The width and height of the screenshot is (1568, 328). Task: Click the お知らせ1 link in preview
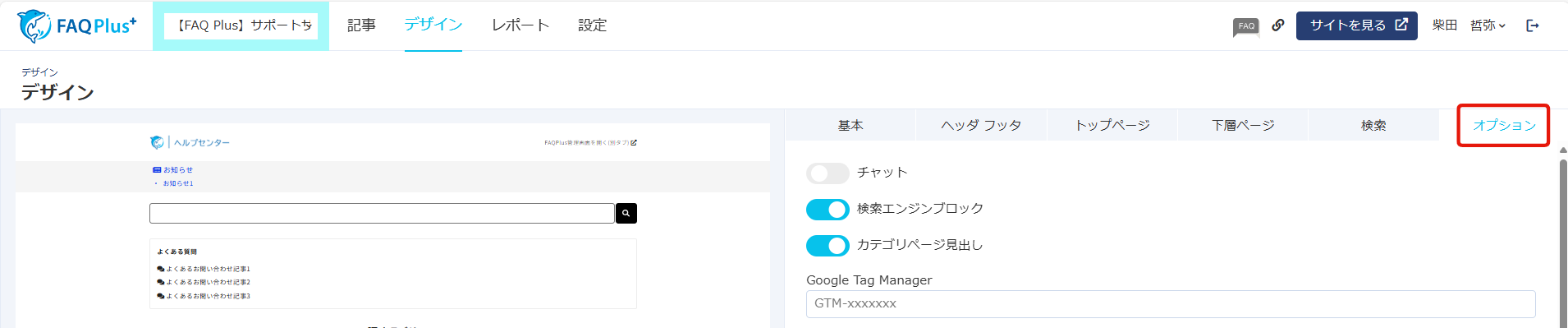pyautogui.click(x=178, y=183)
